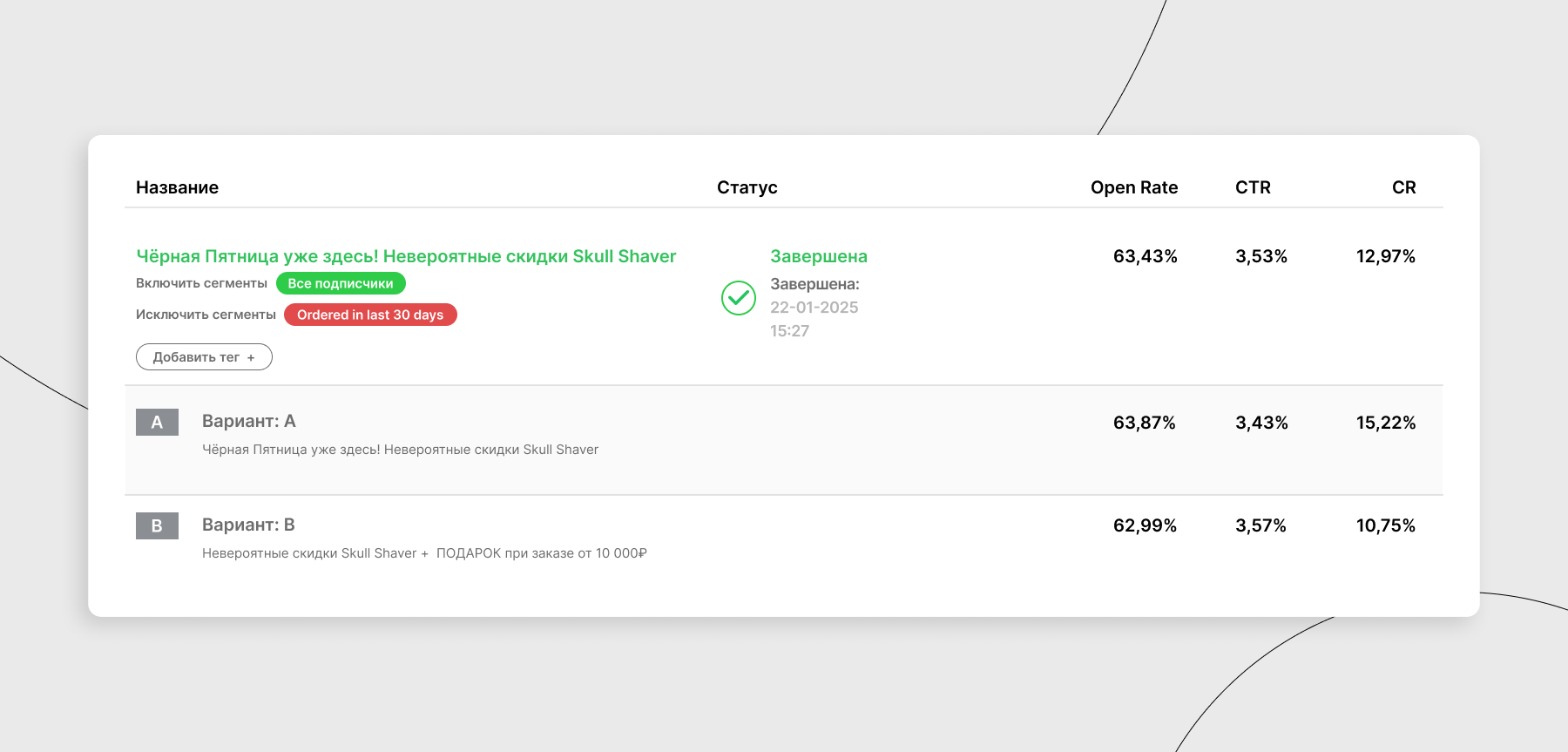Sort by the Название column header
1568x752 pixels.
[x=177, y=187]
